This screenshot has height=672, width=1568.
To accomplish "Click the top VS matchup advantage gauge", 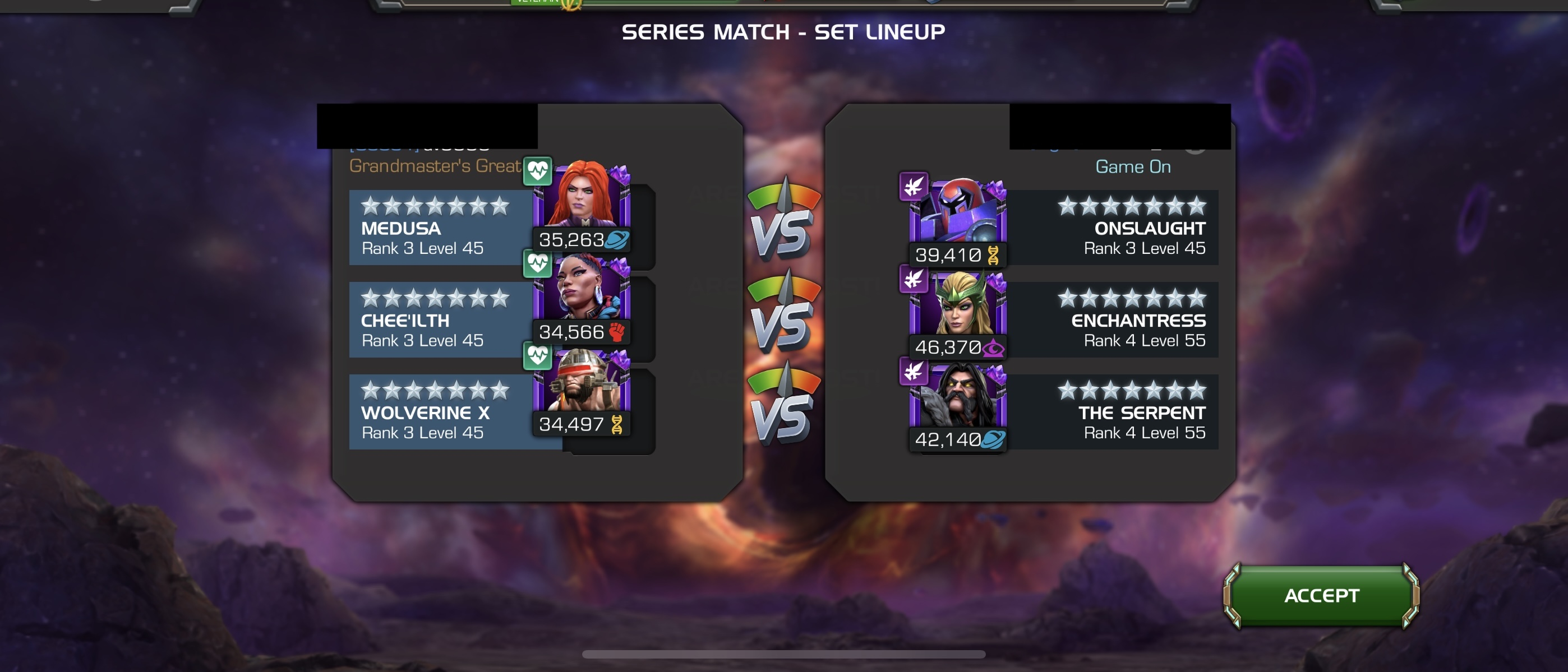I will (x=783, y=217).
